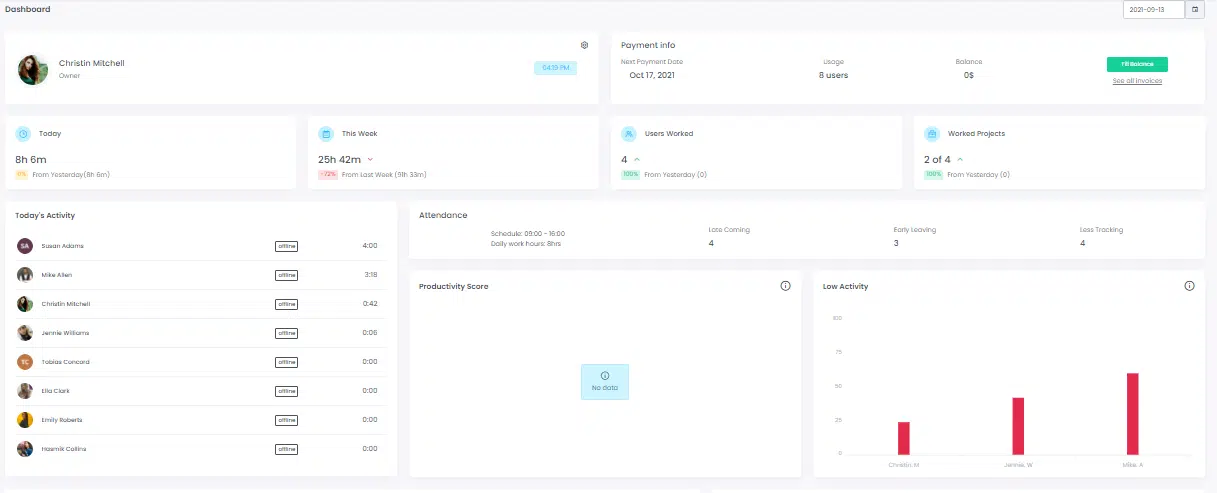Click Susan Adams SA avatar

[25, 246]
